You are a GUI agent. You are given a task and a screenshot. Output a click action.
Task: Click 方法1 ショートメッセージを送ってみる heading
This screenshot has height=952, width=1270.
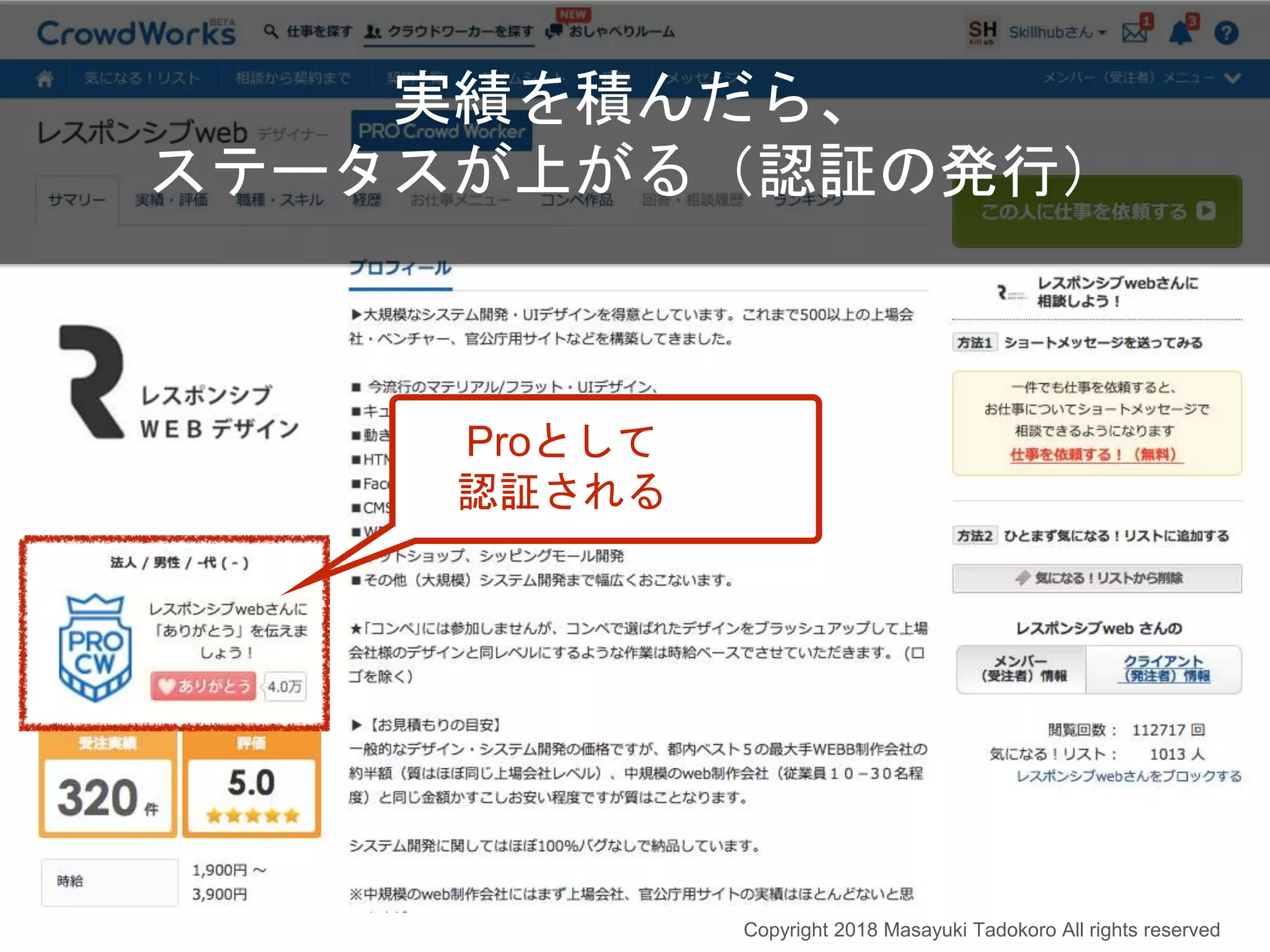coord(1078,342)
